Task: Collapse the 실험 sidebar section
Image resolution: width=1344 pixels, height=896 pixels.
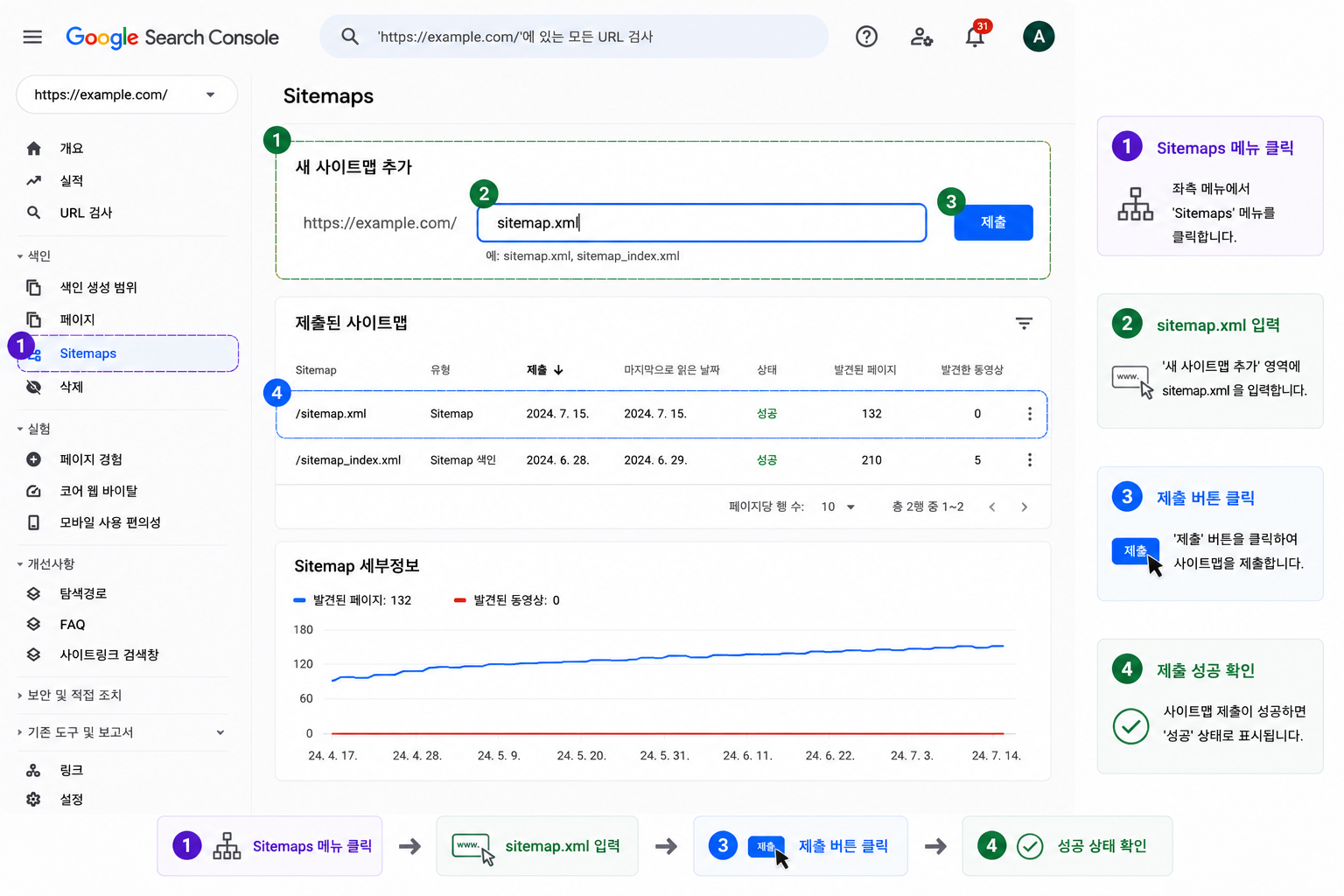Action: (x=34, y=429)
